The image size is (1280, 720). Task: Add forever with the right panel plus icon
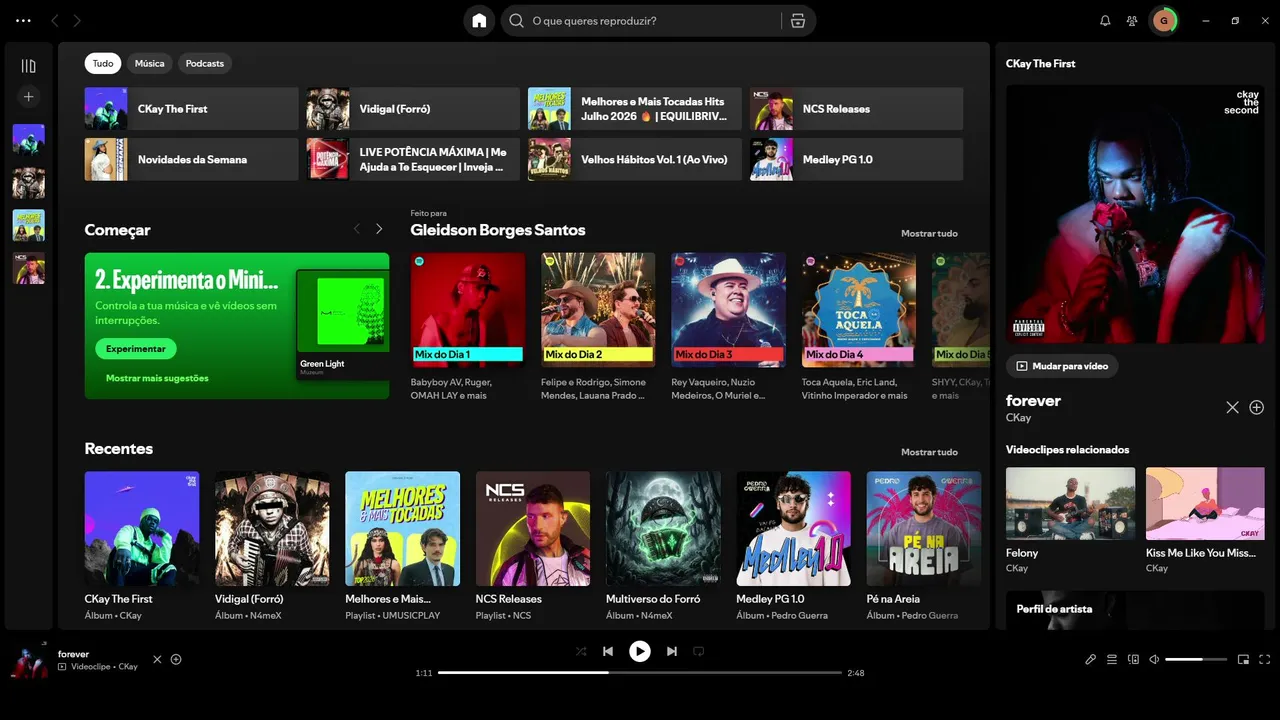(x=1257, y=407)
